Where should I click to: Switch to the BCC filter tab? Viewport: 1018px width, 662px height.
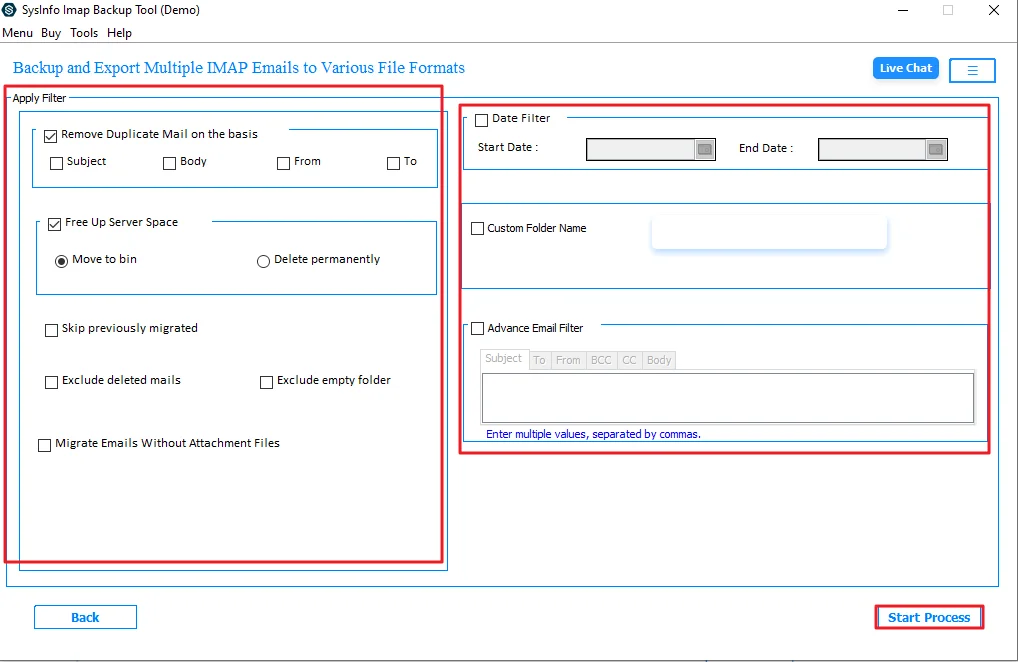pos(600,360)
